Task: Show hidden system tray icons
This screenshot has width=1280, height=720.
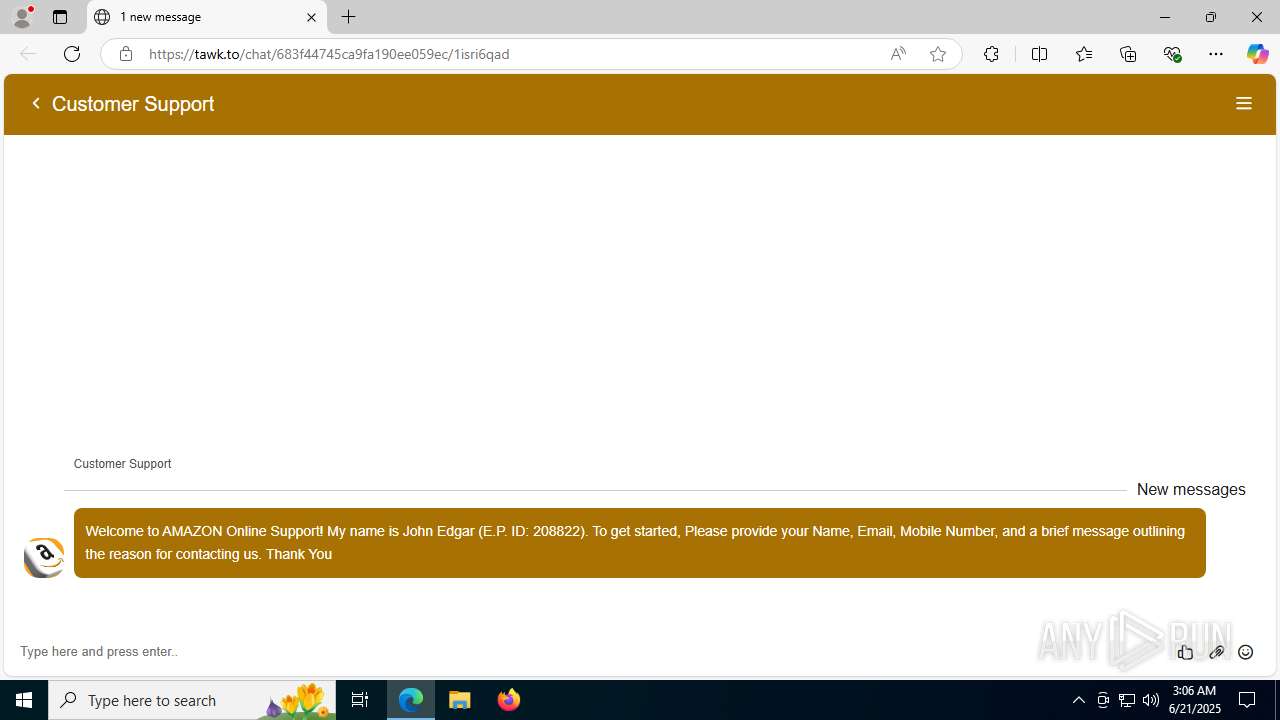Action: tap(1078, 700)
